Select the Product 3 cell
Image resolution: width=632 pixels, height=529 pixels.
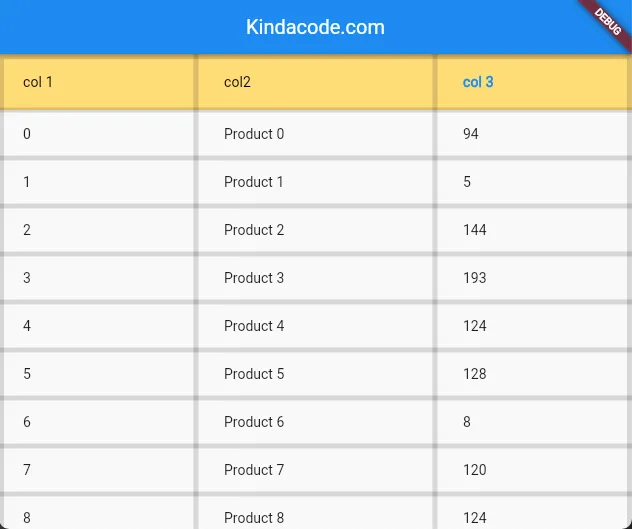pyautogui.click(x=254, y=278)
